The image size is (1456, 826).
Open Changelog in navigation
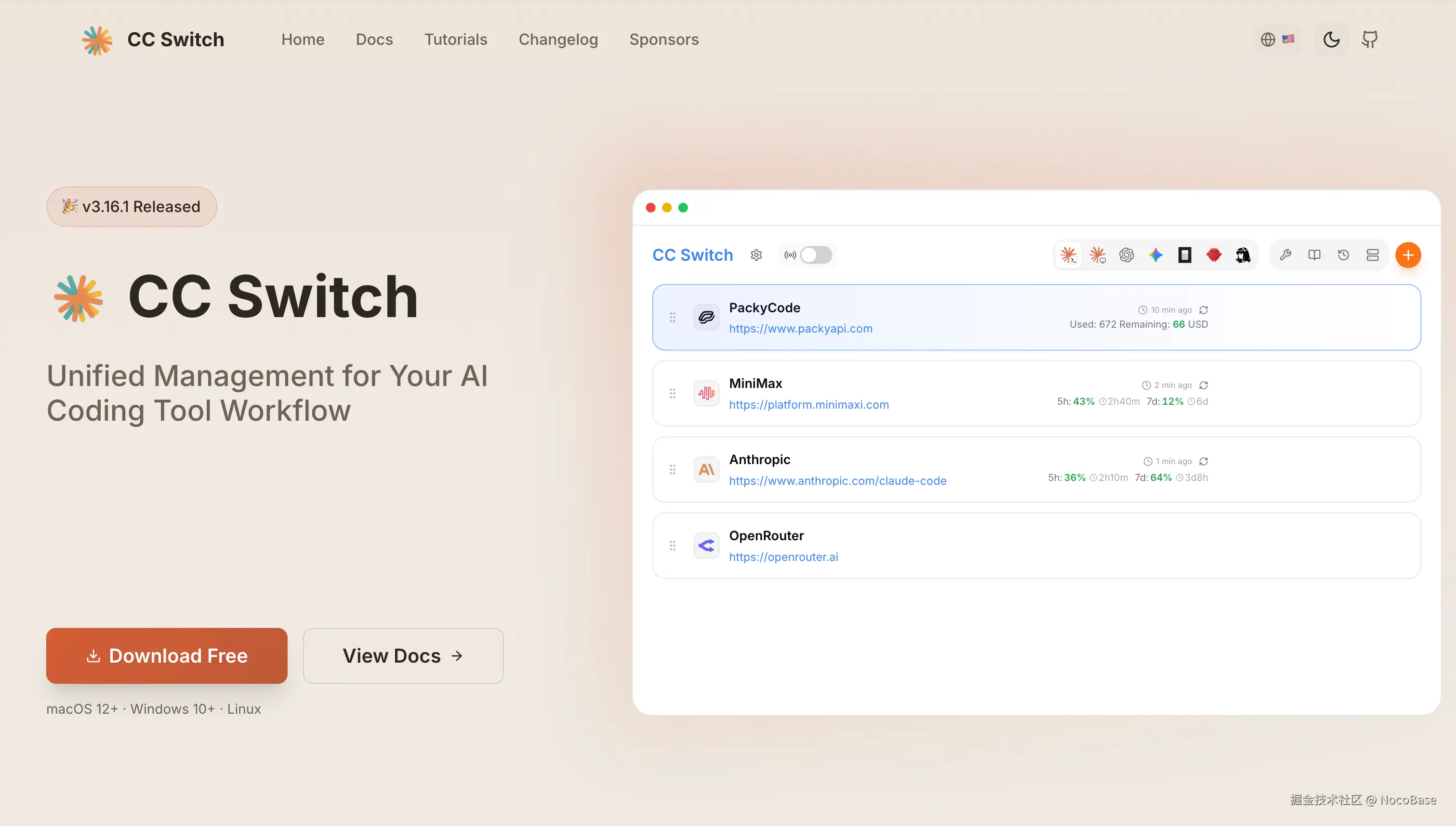tap(558, 39)
